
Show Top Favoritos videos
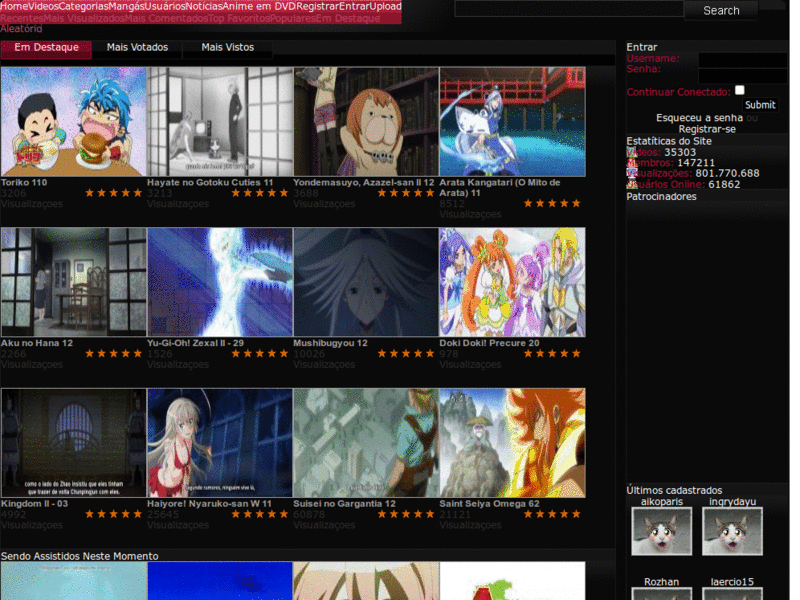[x=239, y=18]
